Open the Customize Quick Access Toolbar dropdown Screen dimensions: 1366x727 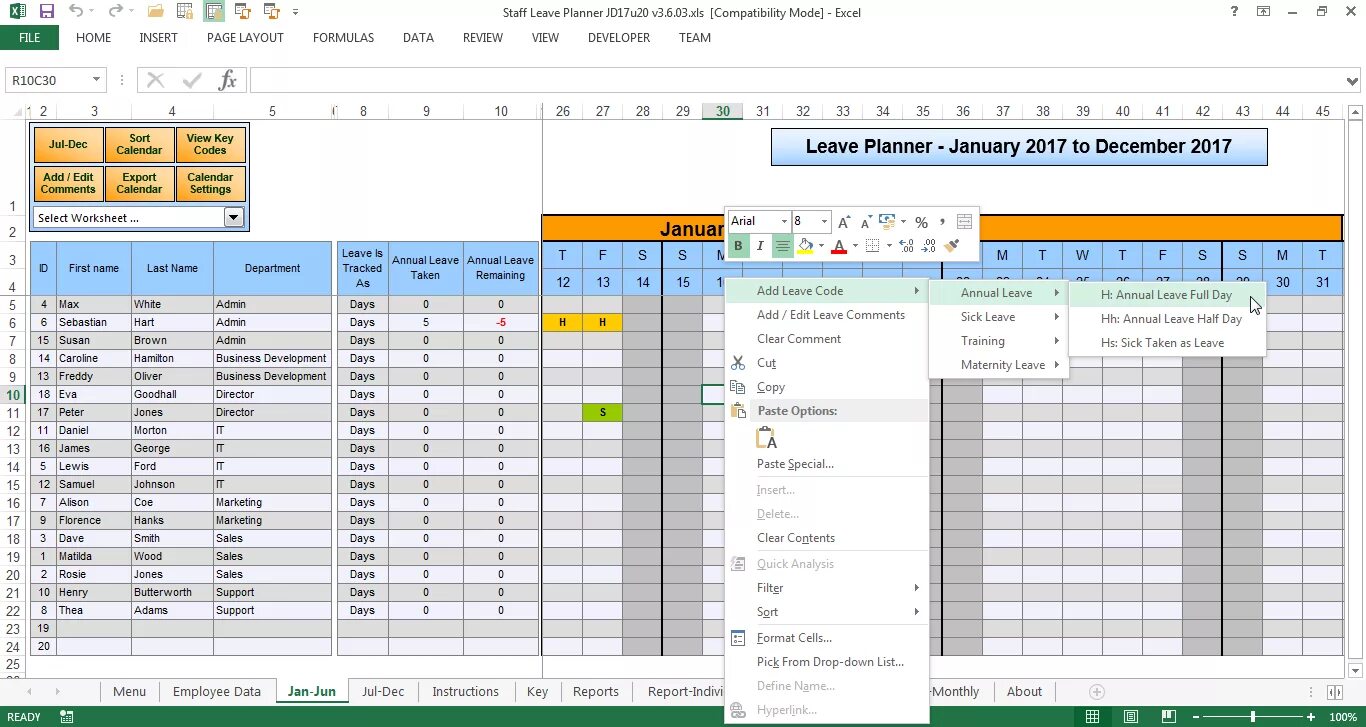[x=296, y=12]
